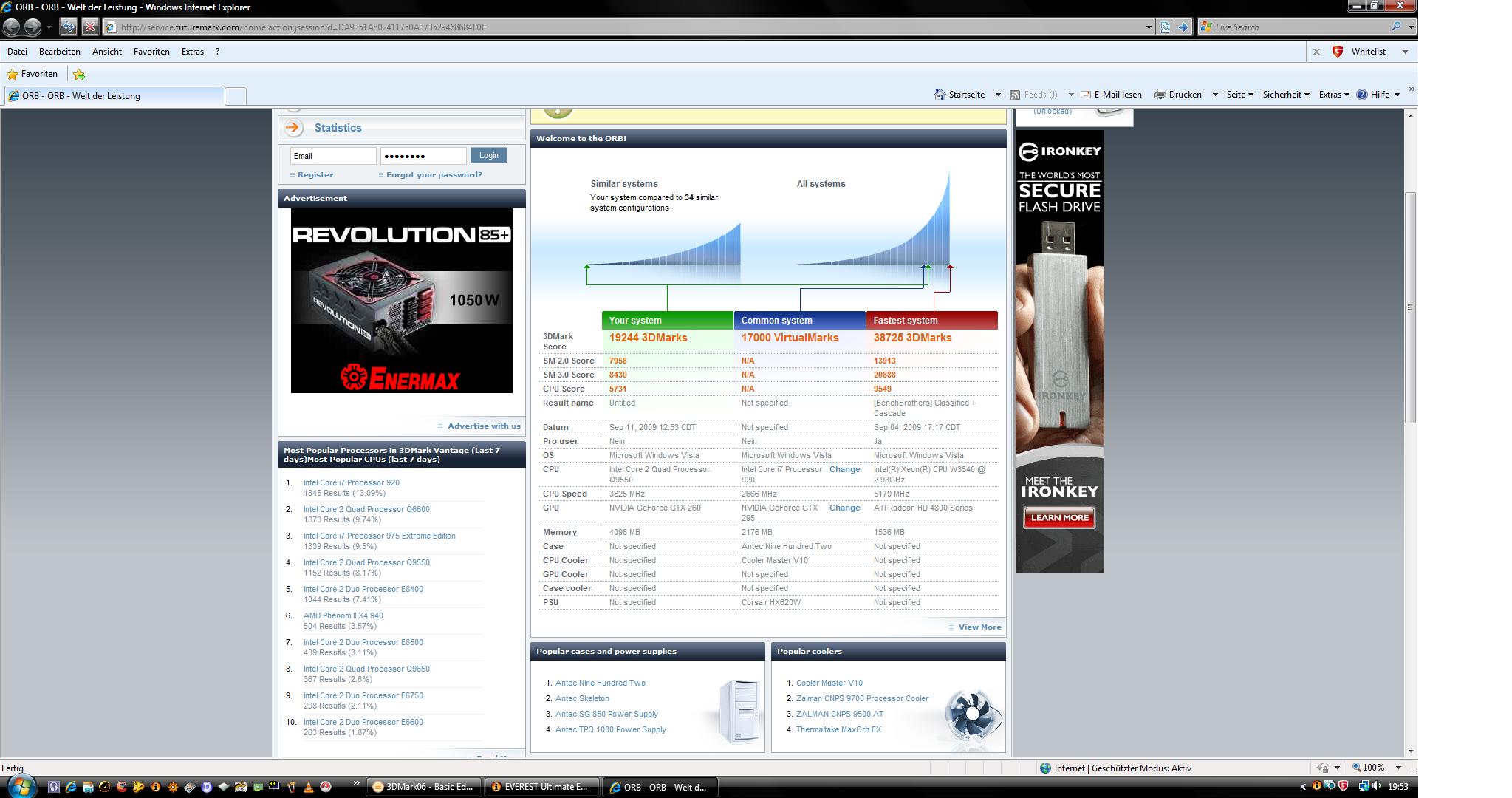The image size is (1512, 798).
Task: Click the Live Search magnifier icon
Action: tap(1396, 27)
